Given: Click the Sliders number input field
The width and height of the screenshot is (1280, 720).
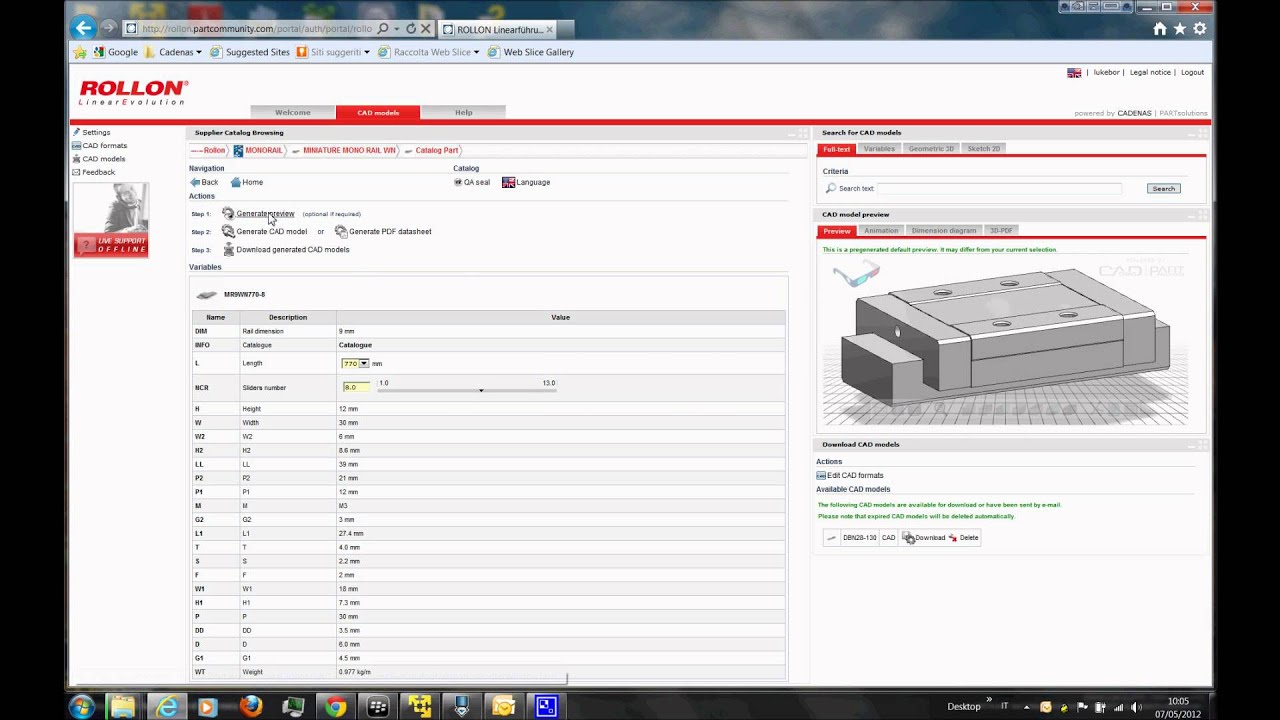Looking at the screenshot, I should tap(356, 387).
